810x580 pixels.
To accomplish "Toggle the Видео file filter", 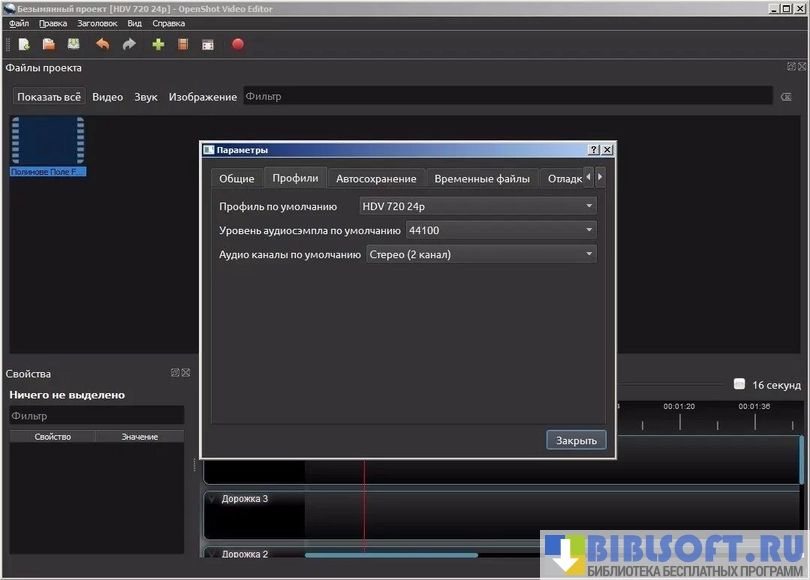I will click(108, 97).
